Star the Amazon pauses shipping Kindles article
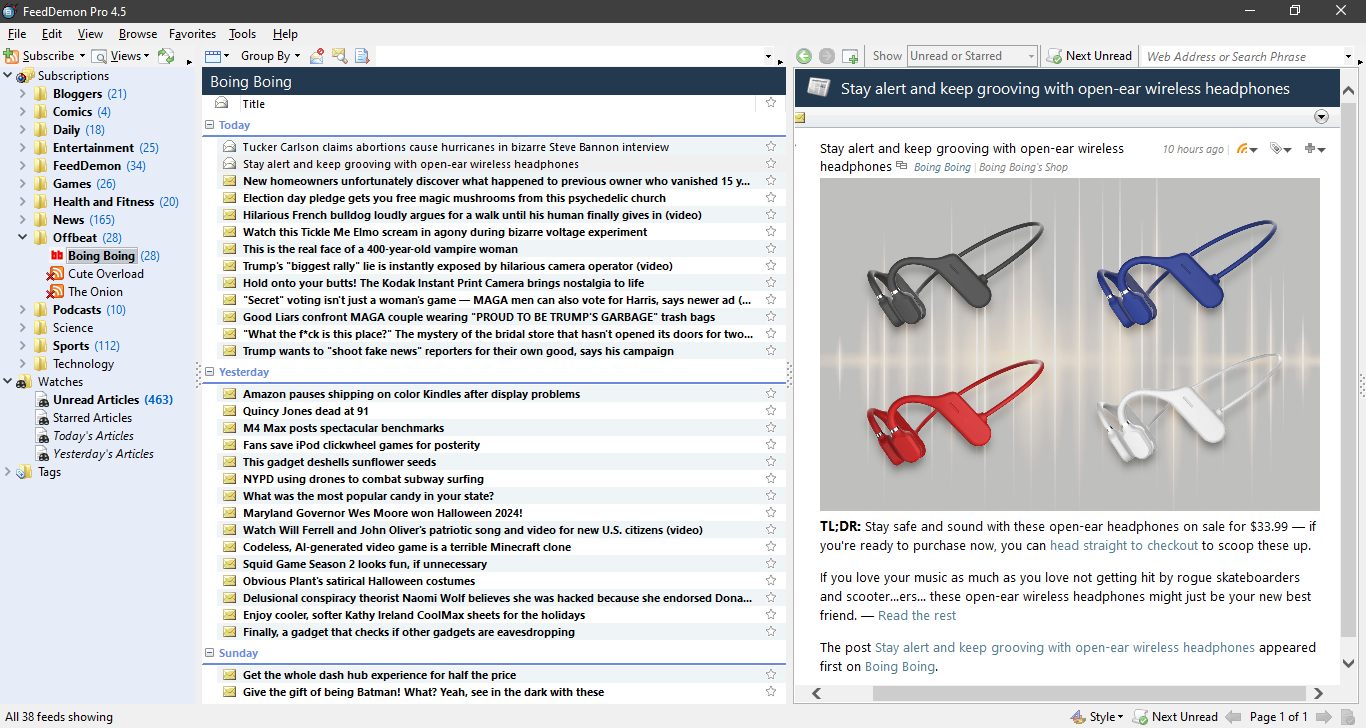1366x728 pixels. [770, 394]
